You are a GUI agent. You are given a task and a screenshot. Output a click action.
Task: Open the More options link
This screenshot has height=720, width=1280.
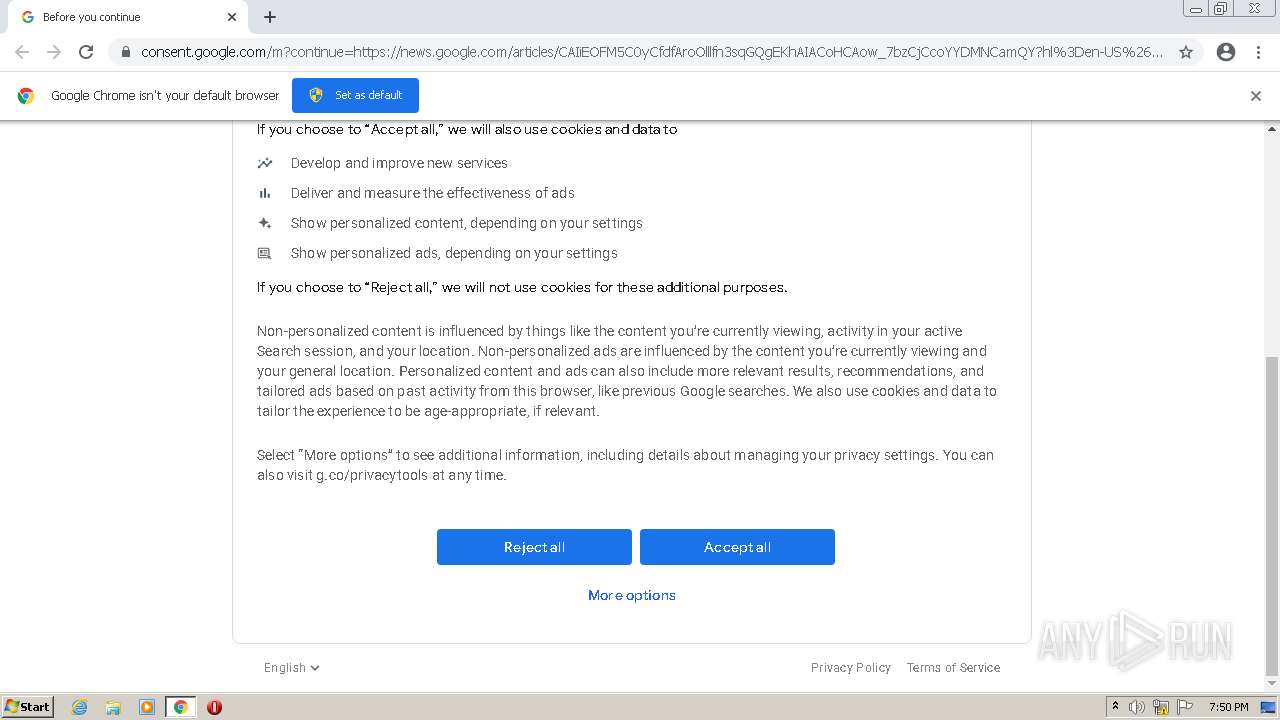tap(632, 595)
